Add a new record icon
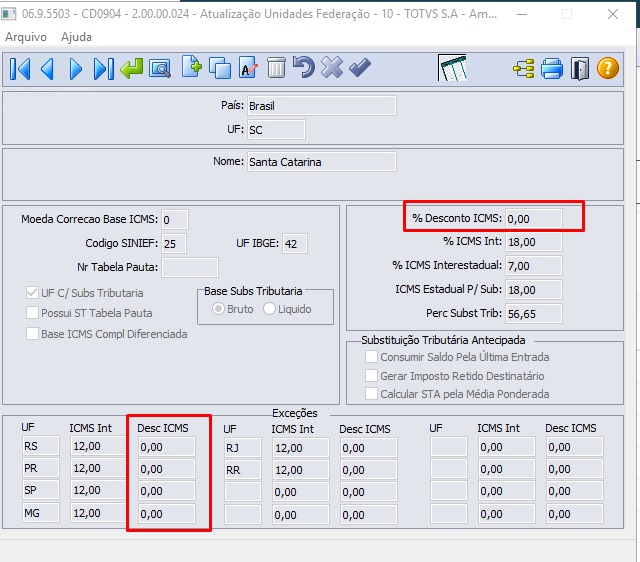 (x=191, y=66)
